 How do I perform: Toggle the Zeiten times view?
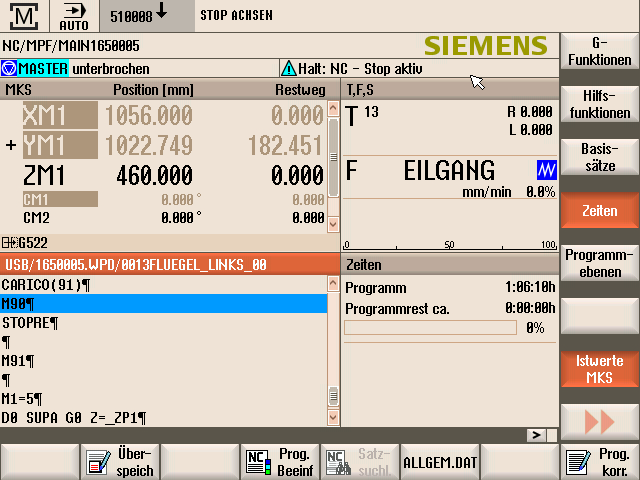click(599, 211)
